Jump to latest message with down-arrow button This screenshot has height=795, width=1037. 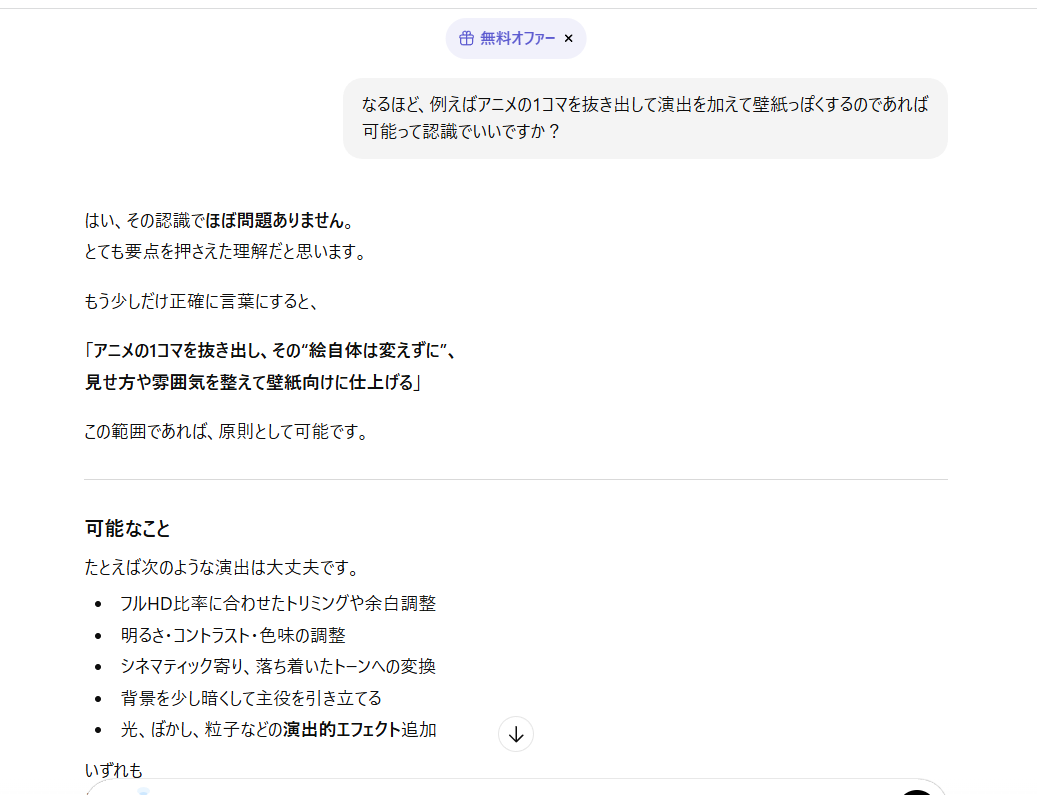tap(516, 734)
